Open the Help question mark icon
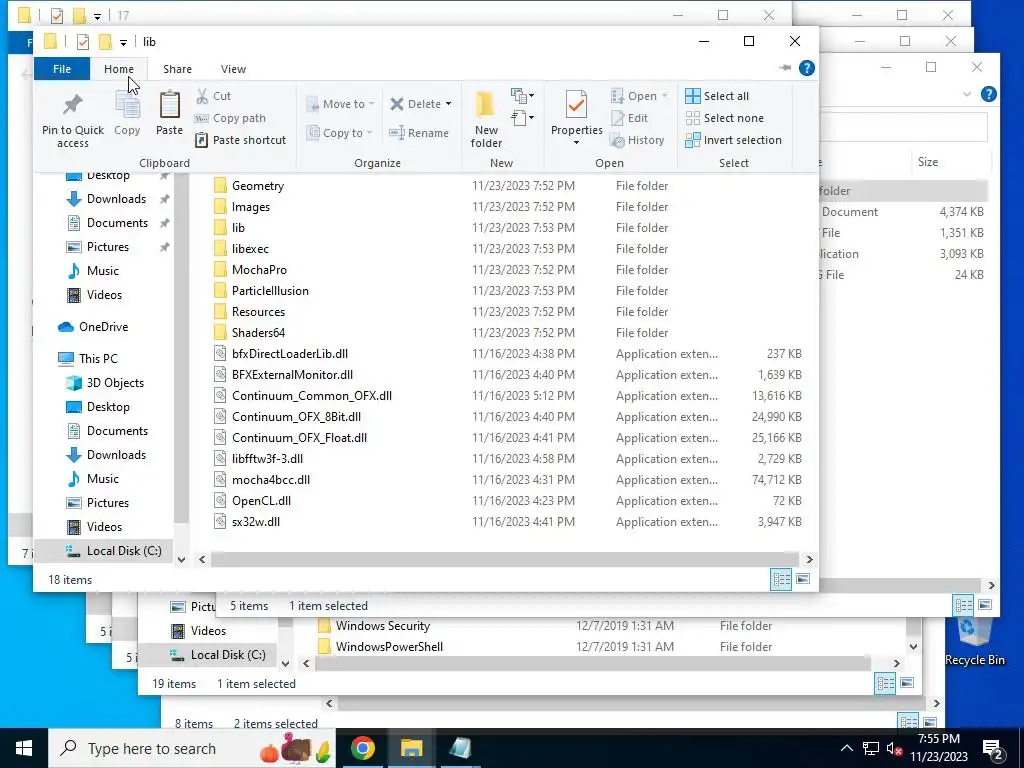Viewport: 1024px width, 768px height. pyautogui.click(x=807, y=68)
